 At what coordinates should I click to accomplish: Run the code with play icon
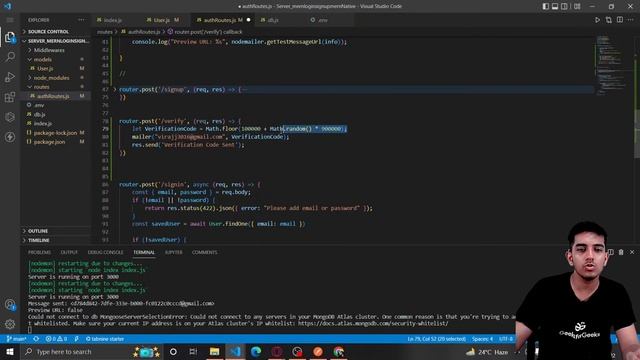click(597, 20)
